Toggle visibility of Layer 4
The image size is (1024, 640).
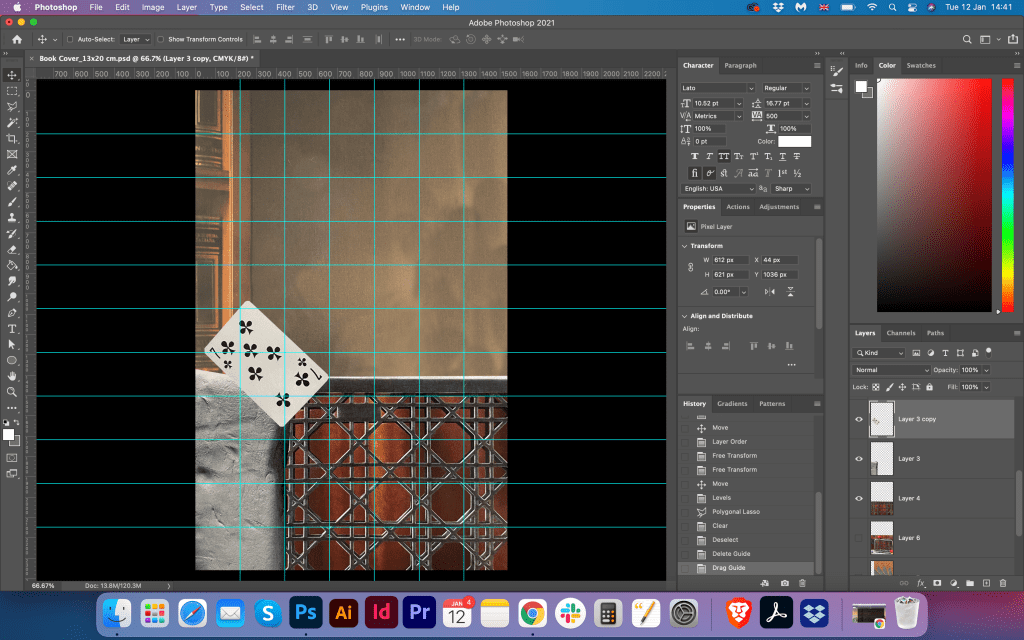click(x=858, y=498)
